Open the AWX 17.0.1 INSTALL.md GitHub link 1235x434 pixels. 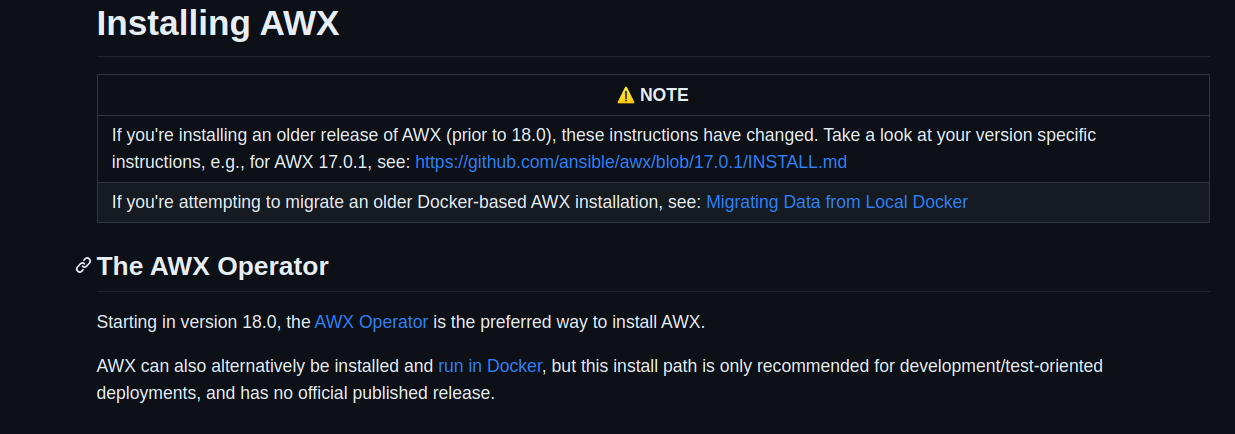[631, 161]
